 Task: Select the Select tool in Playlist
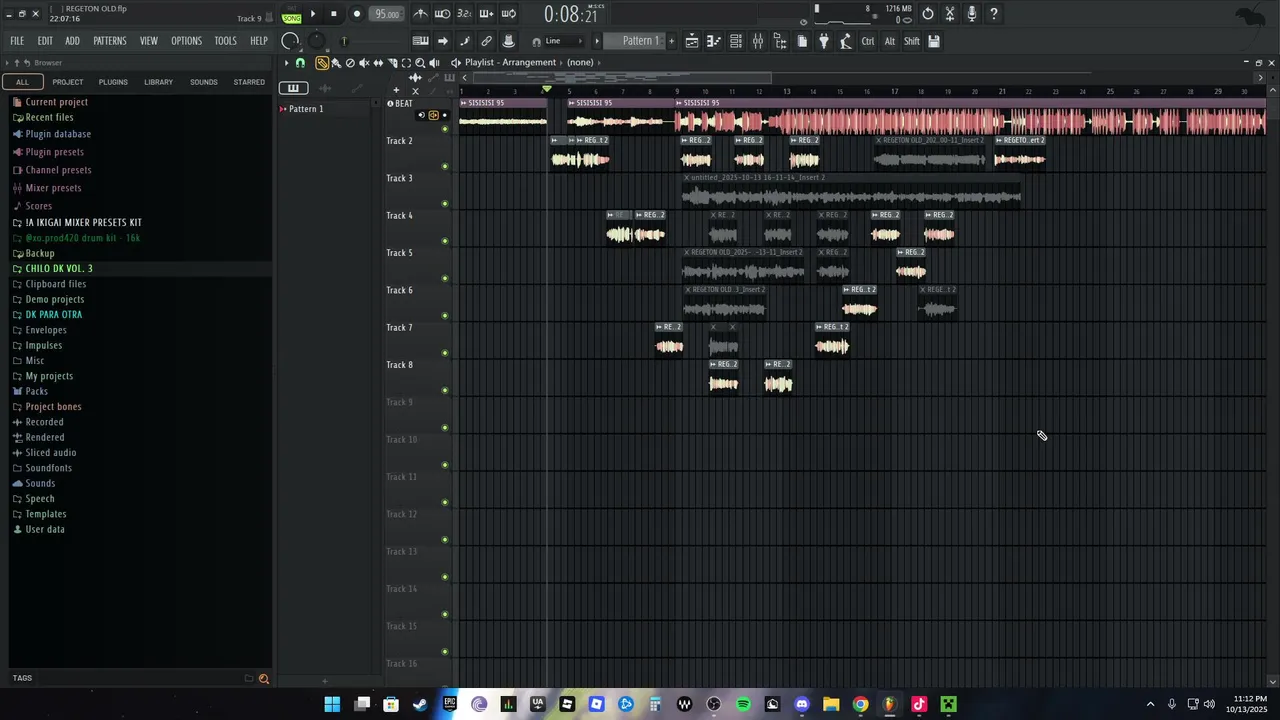(x=406, y=62)
